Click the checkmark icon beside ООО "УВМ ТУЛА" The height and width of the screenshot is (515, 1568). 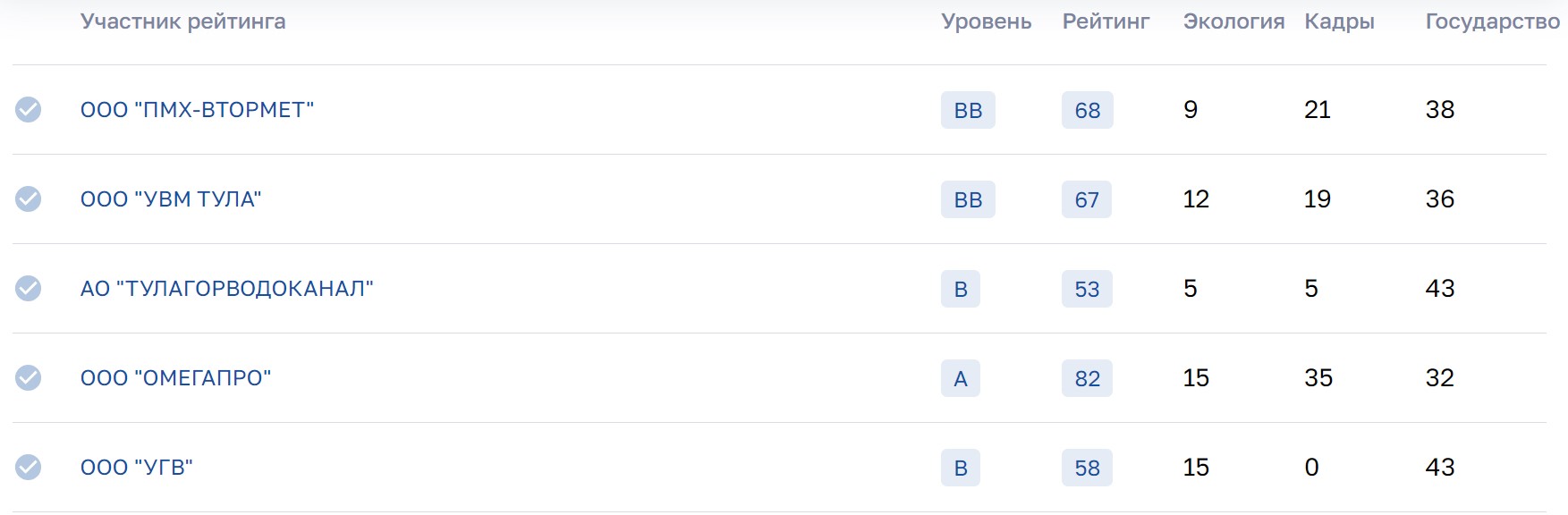coord(29,199)
